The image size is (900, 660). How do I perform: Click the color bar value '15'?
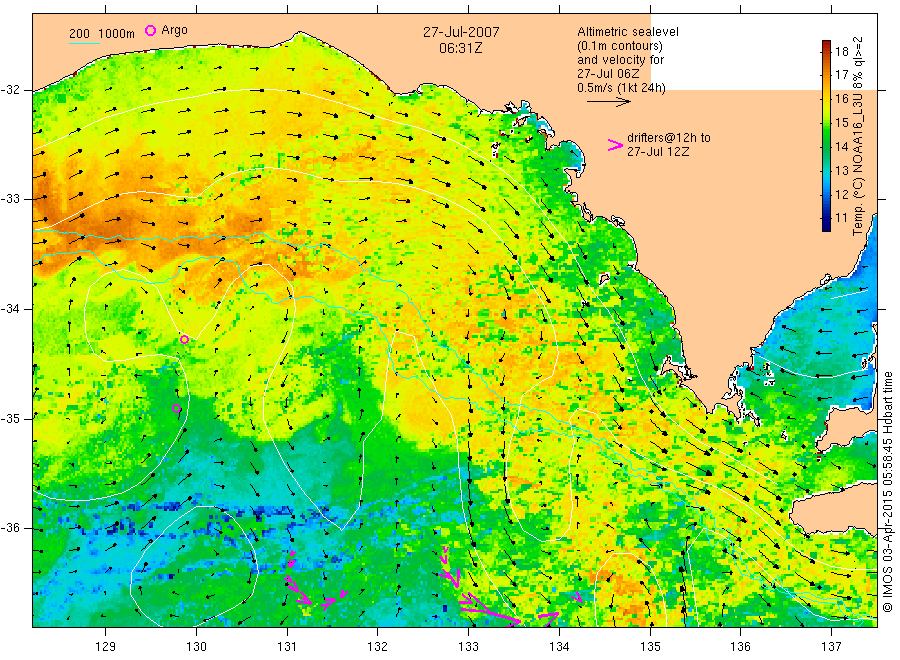841,123
